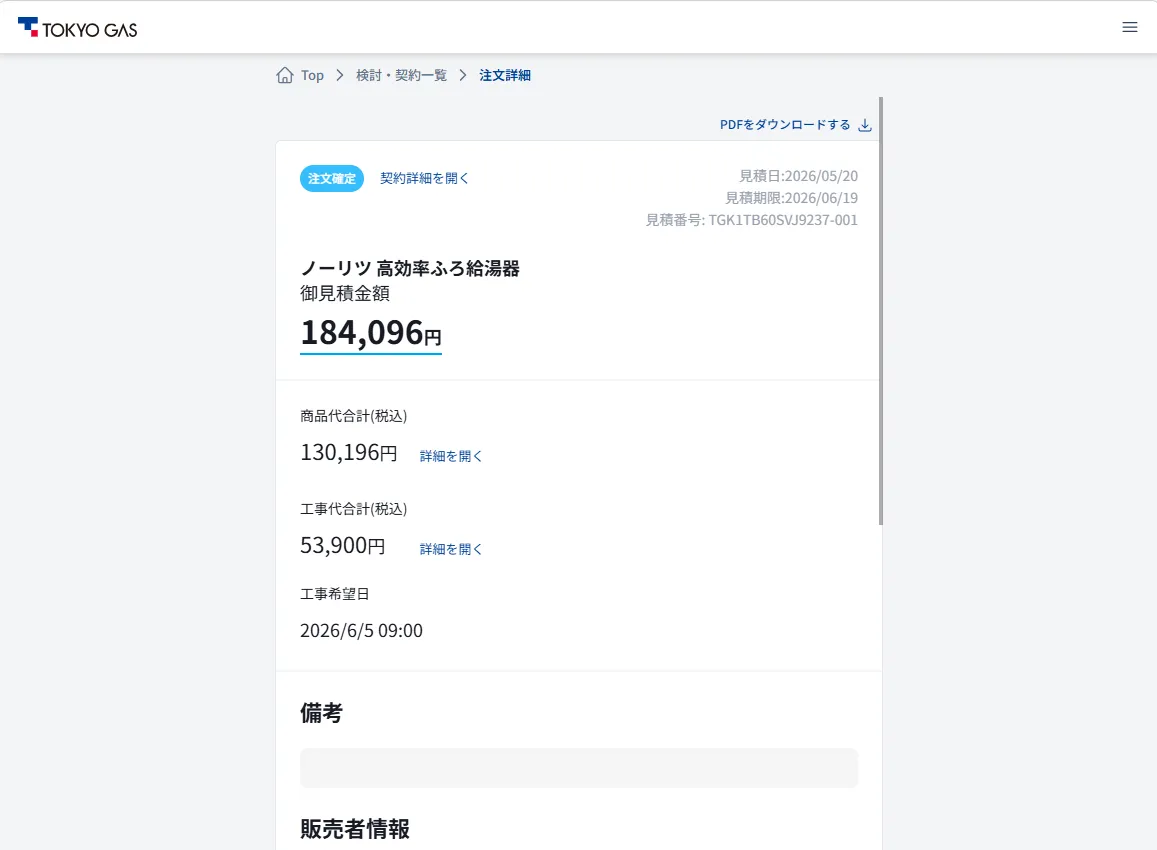The image size is (1157, 850).
Task: Click the 53,900円 construction total
Action: click(342, 545)
